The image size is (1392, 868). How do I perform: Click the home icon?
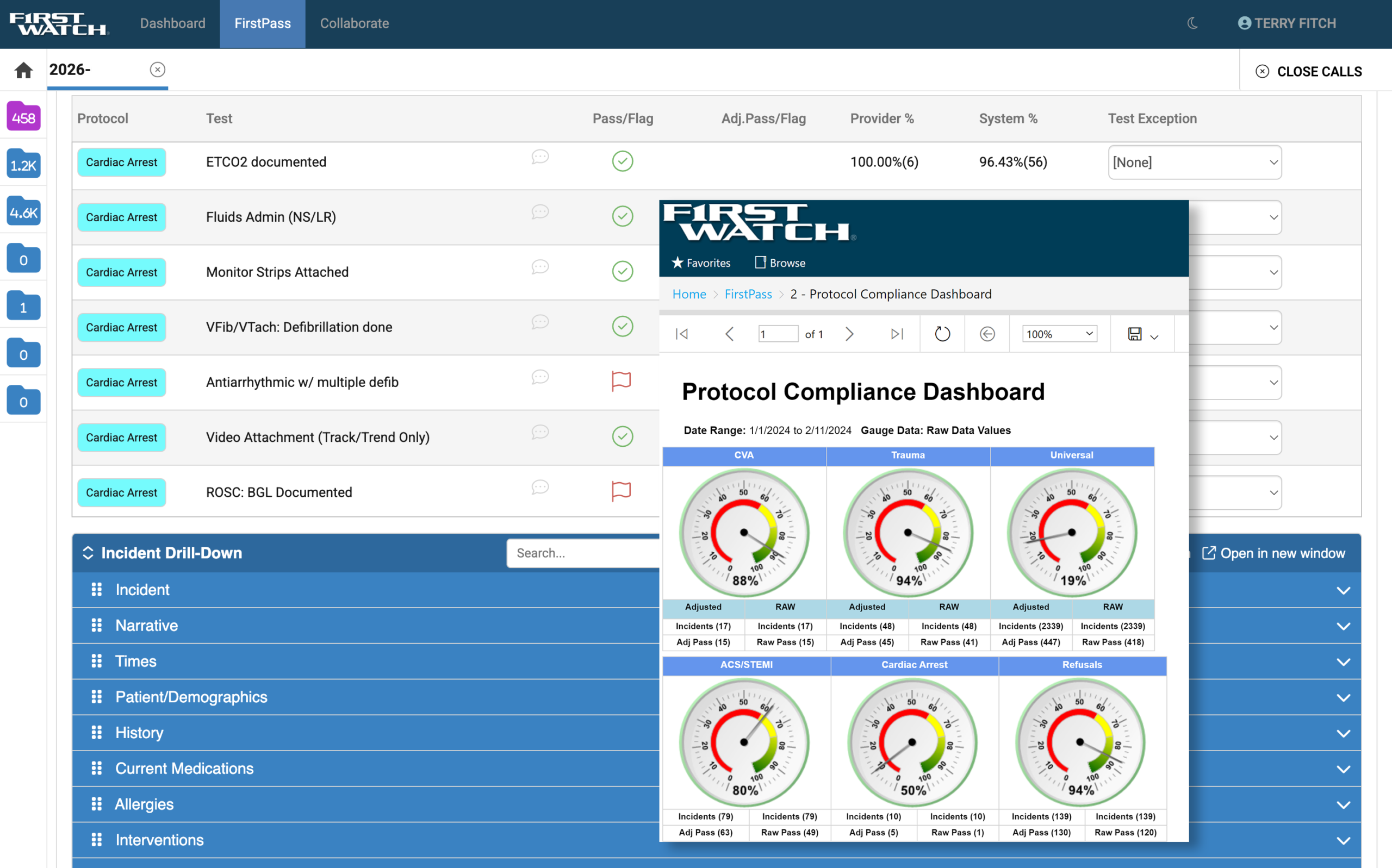23,70
